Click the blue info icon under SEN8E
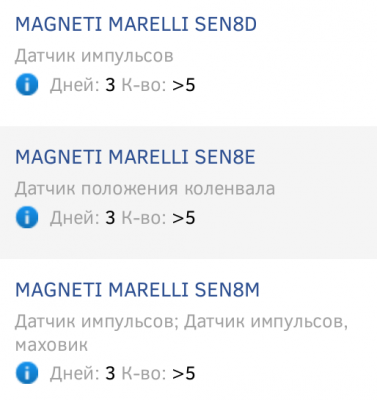The image size is (377, 400). pyautogui.click(x=27, y=217)
